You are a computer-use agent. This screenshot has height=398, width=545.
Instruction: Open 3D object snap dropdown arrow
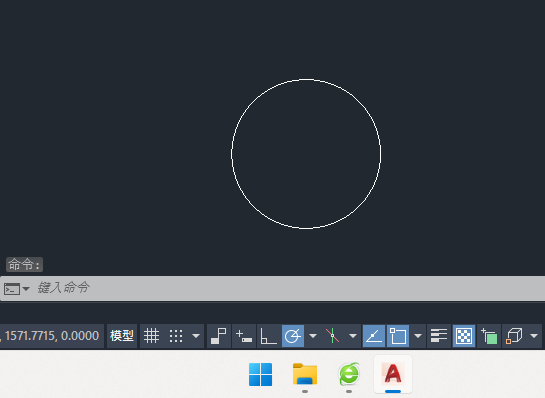[534, 336]
